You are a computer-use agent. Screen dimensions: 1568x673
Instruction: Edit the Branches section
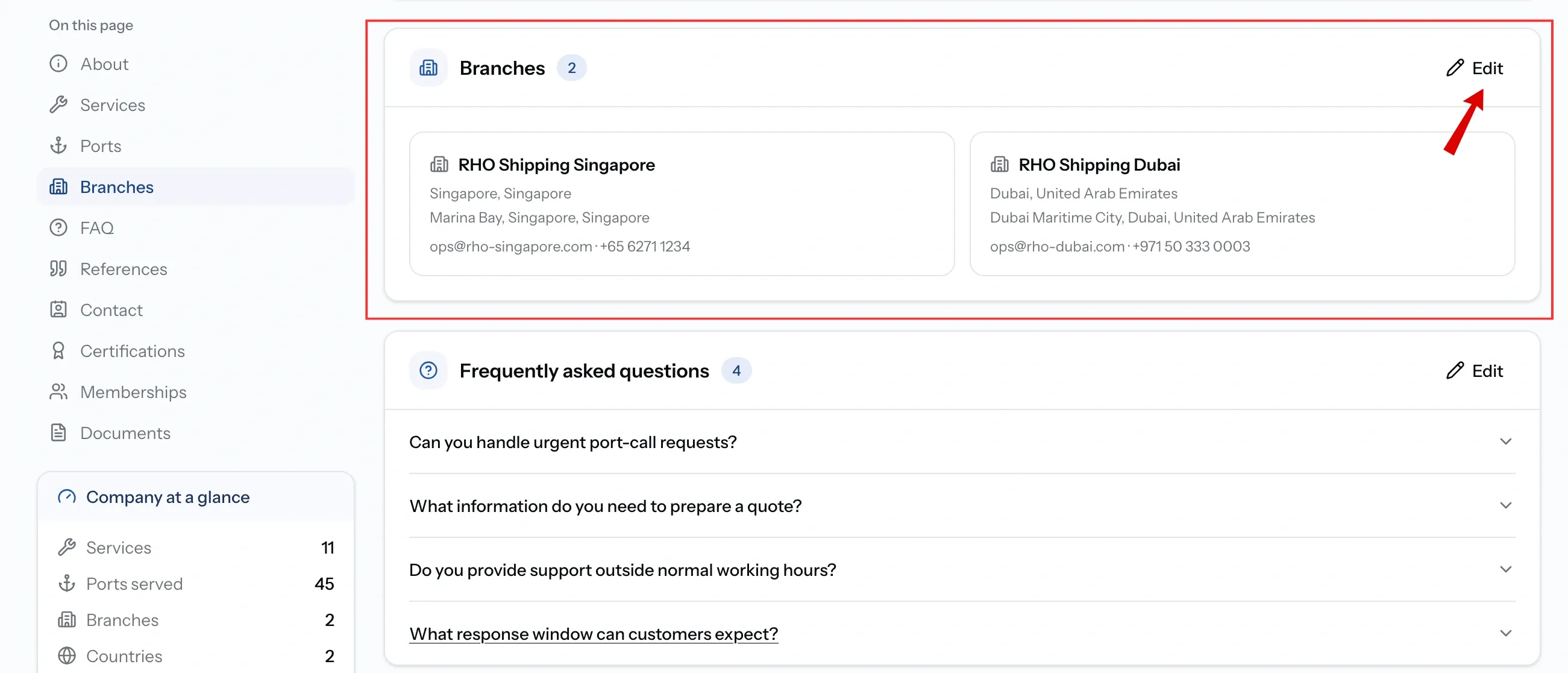(x=1474, y=68)
